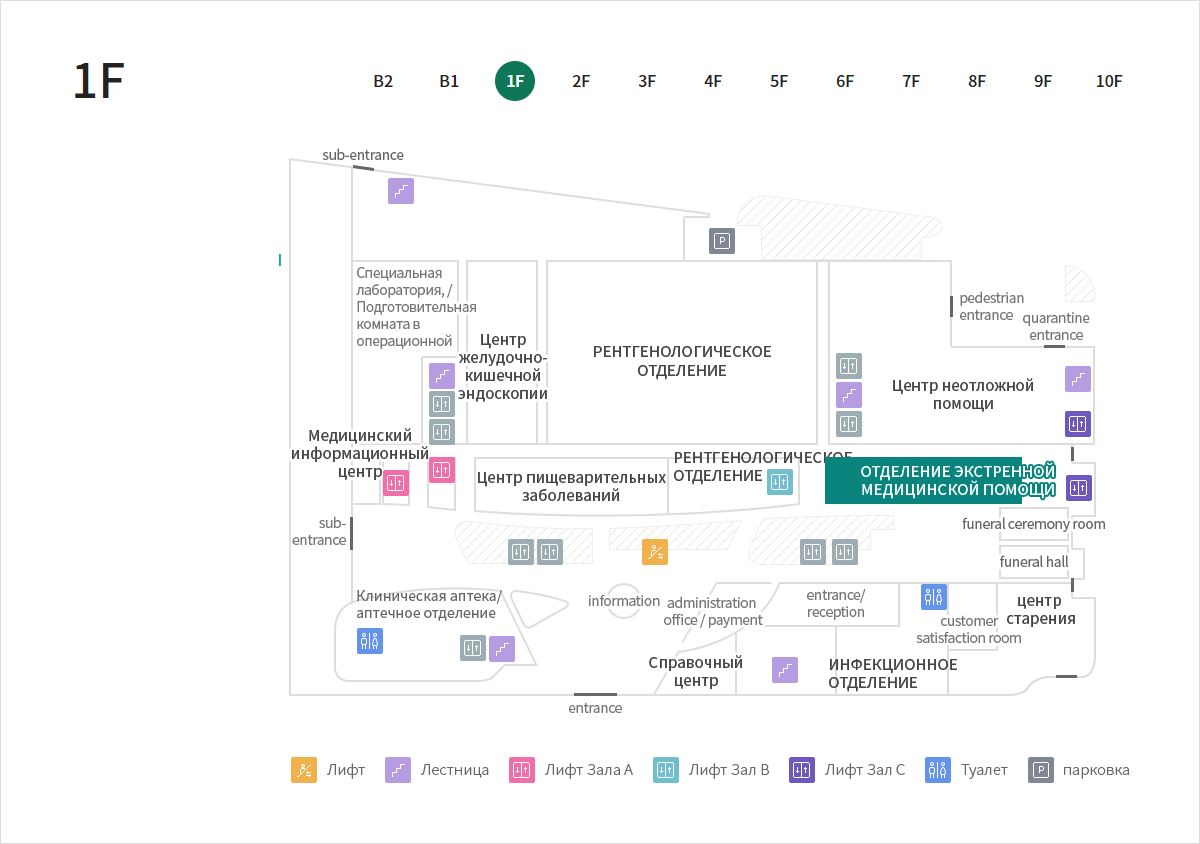This screenshot has width=1200, height=844.
Task: Click funeral ceremony room label
Action: [x=1034, y=524]
